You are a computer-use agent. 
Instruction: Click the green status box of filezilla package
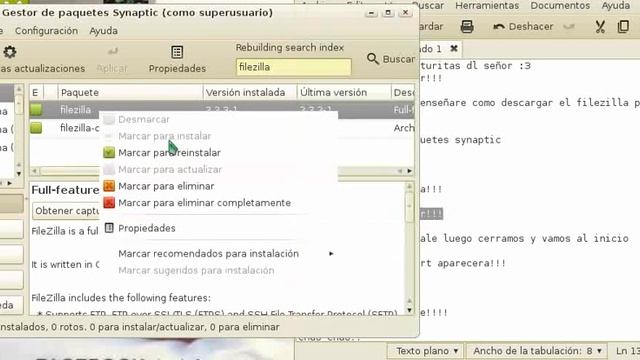click(36, 109)
